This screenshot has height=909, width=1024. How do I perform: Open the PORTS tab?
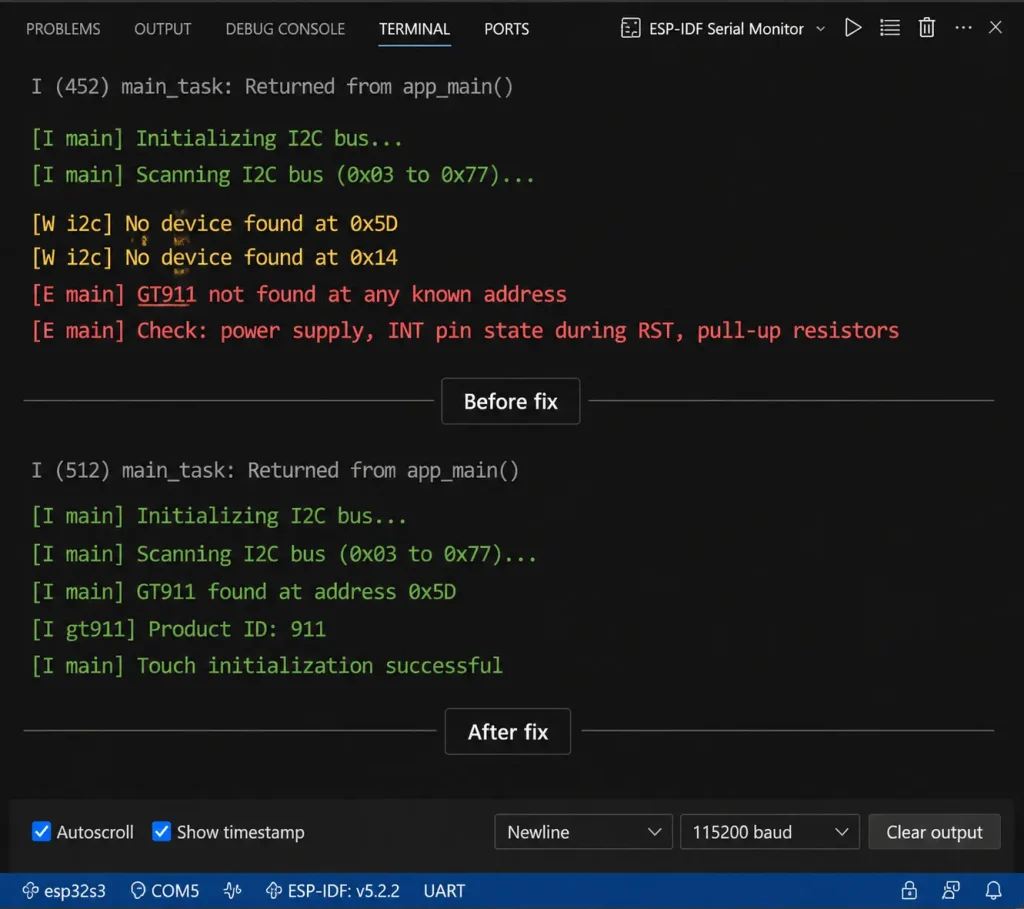click(506, 29)
